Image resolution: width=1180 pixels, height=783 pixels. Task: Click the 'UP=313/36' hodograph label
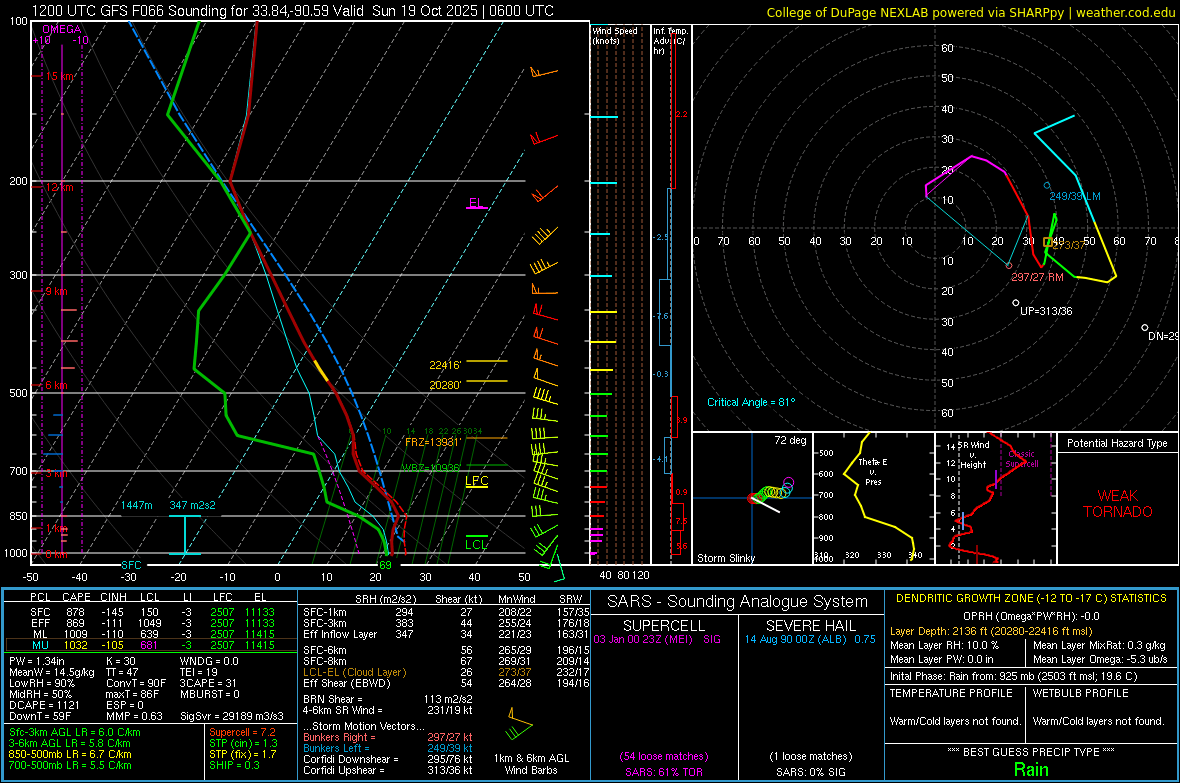(1046, 310)
